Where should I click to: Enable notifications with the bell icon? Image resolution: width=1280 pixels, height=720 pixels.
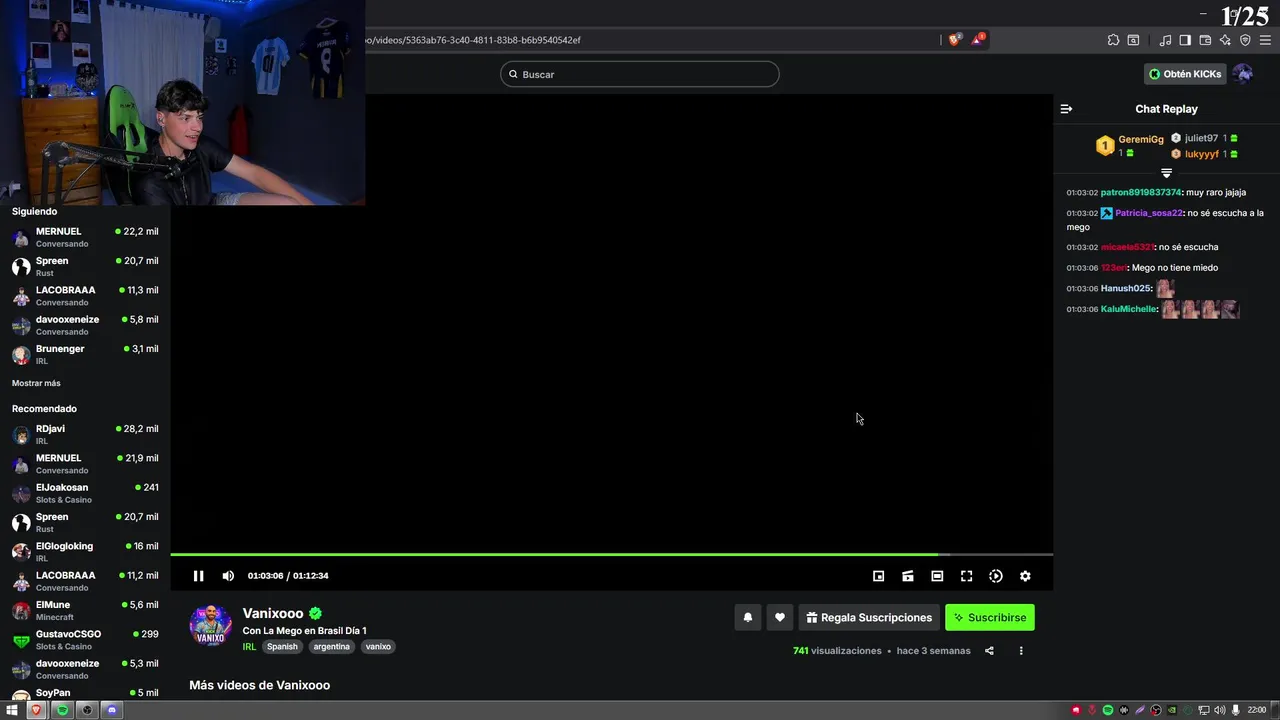coord(747,618)
